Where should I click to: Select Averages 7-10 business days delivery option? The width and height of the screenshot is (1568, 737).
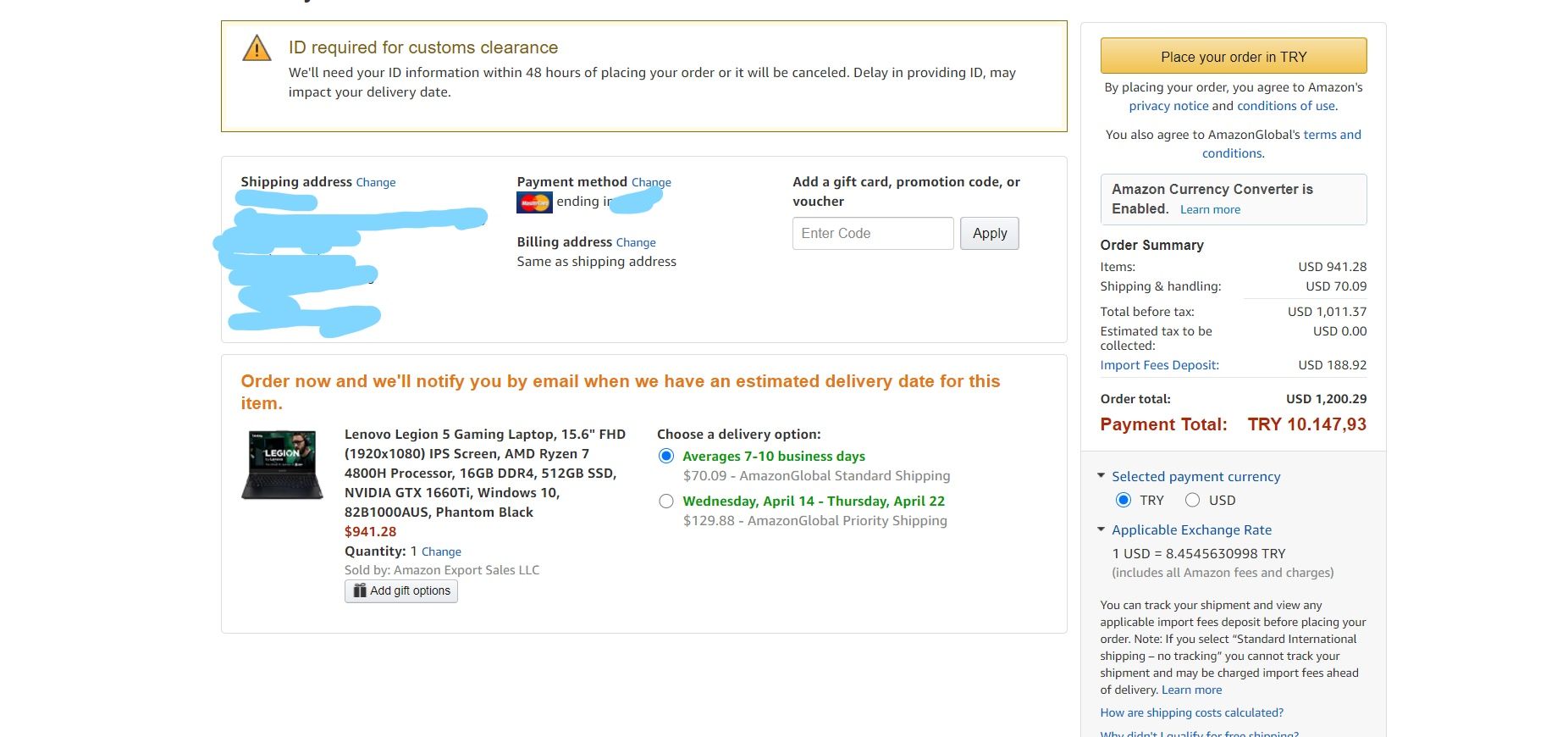[x=666, y=457]
